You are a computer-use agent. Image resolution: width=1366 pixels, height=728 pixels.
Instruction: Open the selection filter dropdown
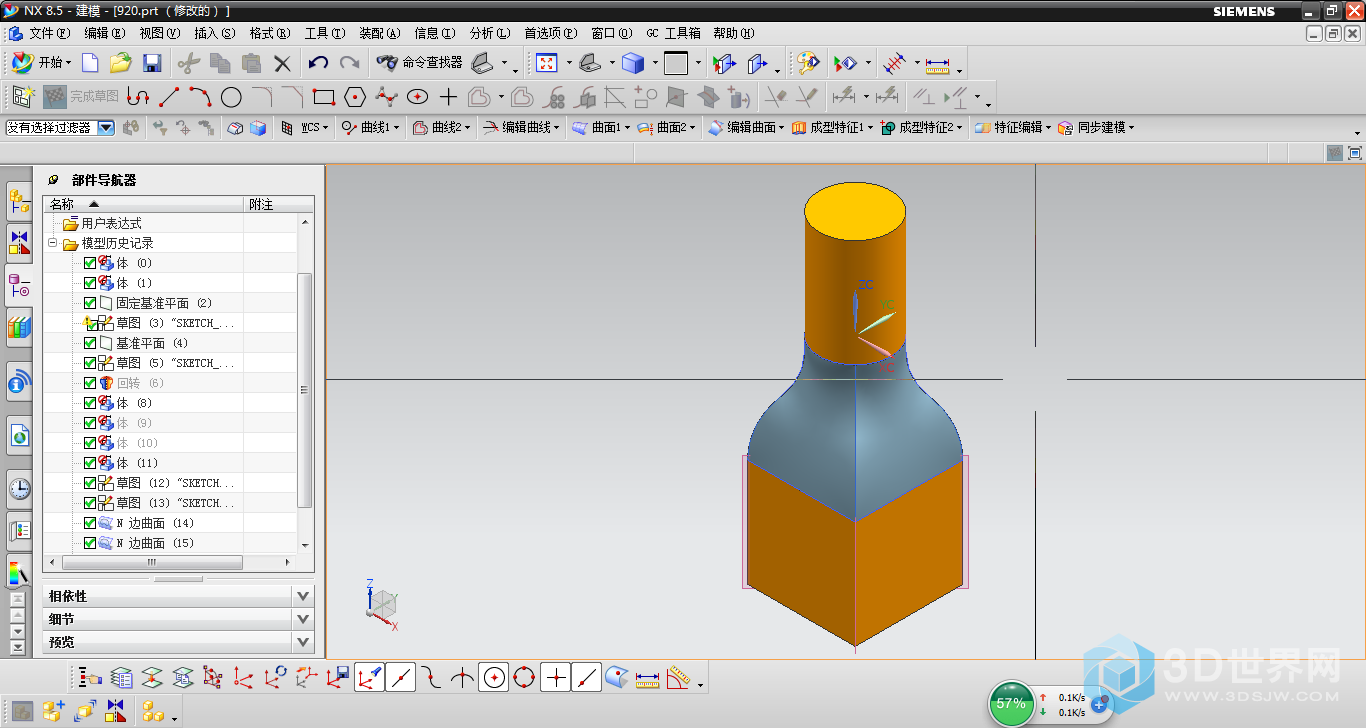pyautogui.click(x=105, y=127)
